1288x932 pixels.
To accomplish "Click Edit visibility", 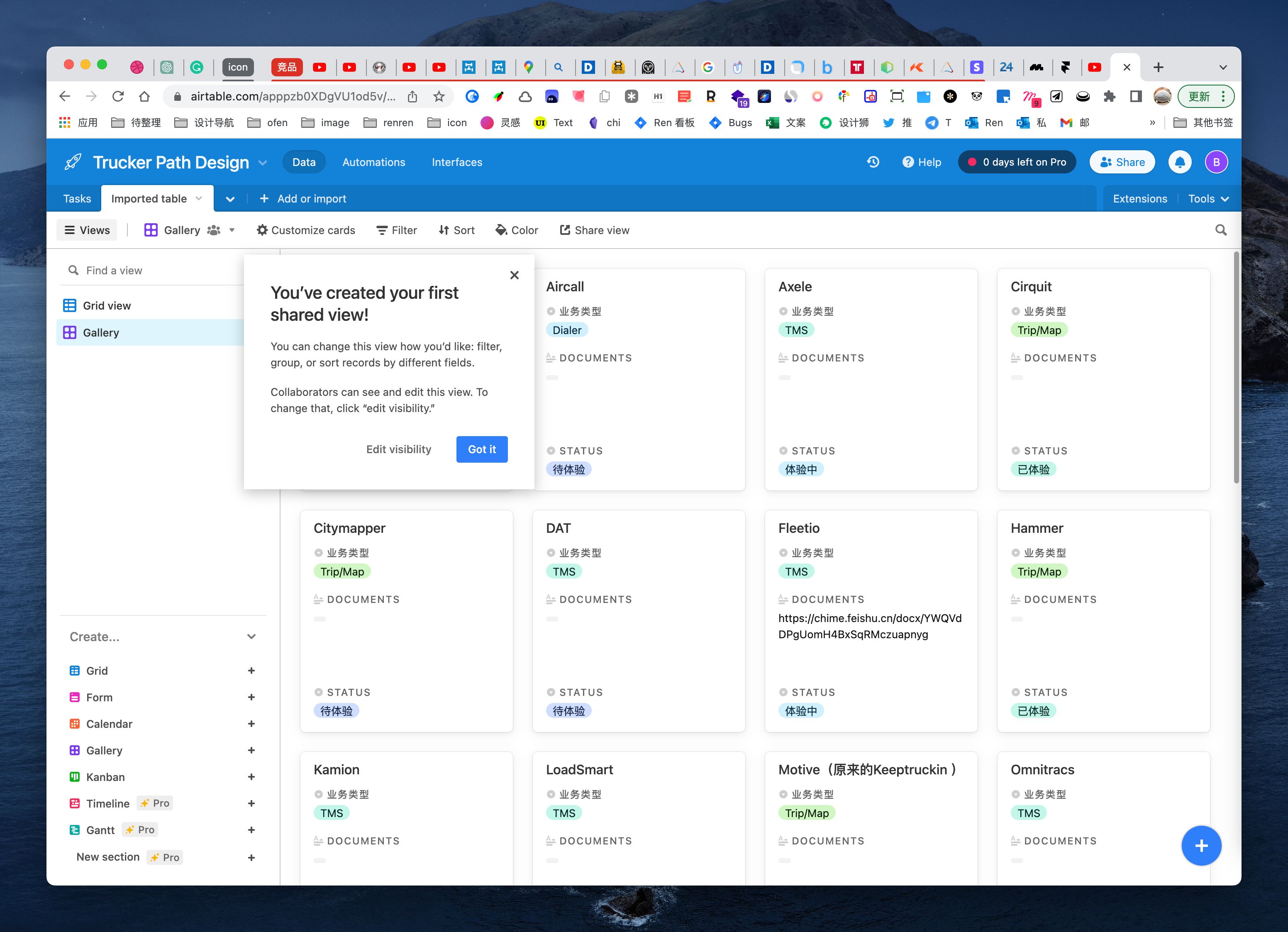I will (x=399, y=449).
